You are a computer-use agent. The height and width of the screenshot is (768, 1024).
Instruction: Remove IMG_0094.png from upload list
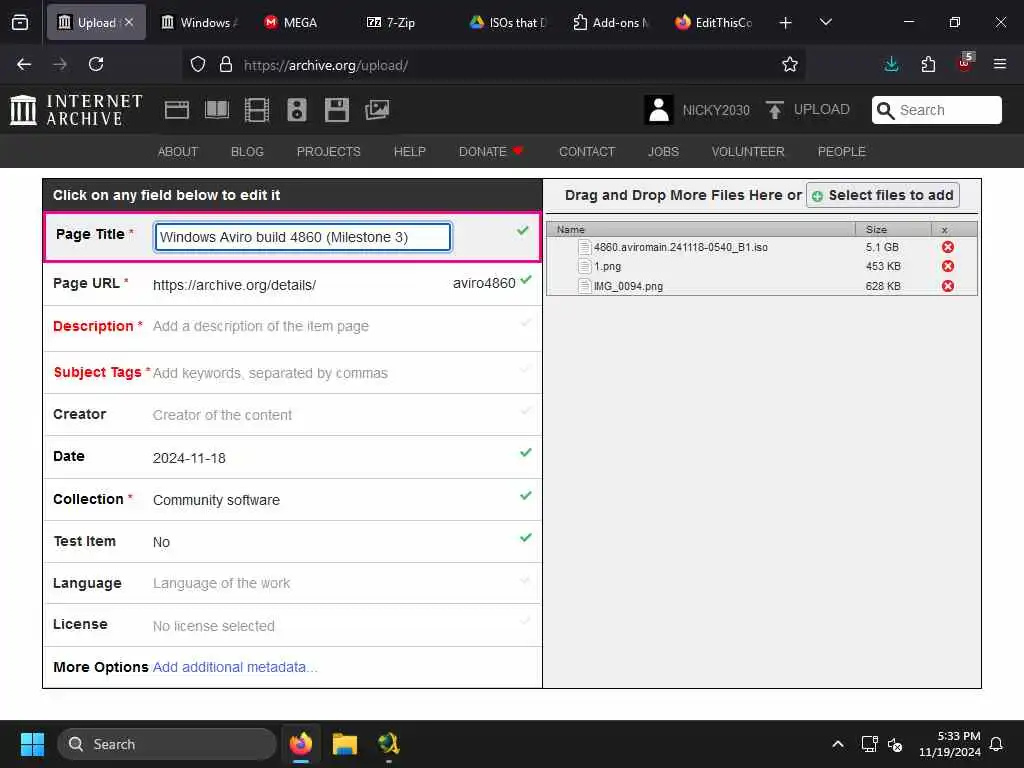[948, 286]
